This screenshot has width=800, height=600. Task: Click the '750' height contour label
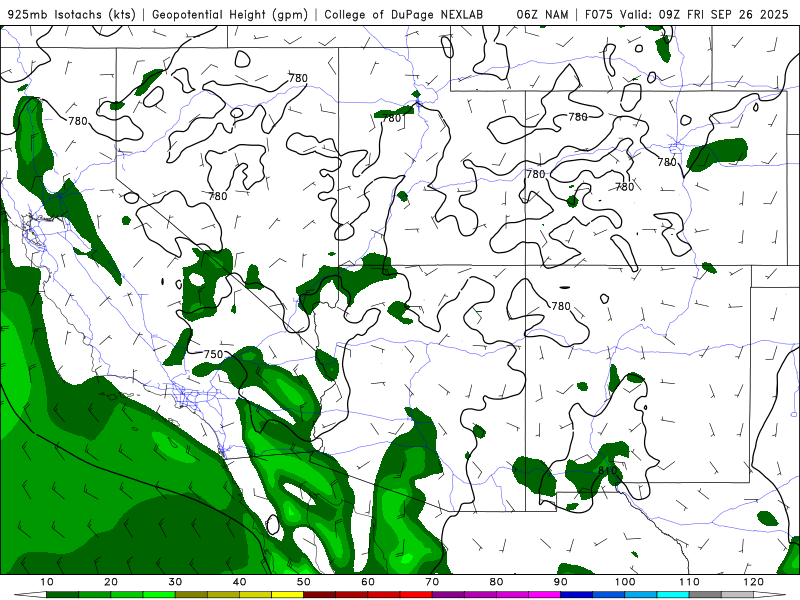point(213,354)
